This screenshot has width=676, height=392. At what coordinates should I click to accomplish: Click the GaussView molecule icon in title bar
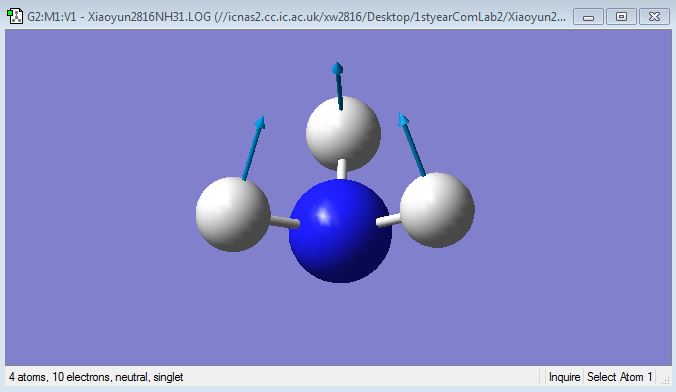pos(15,16)
